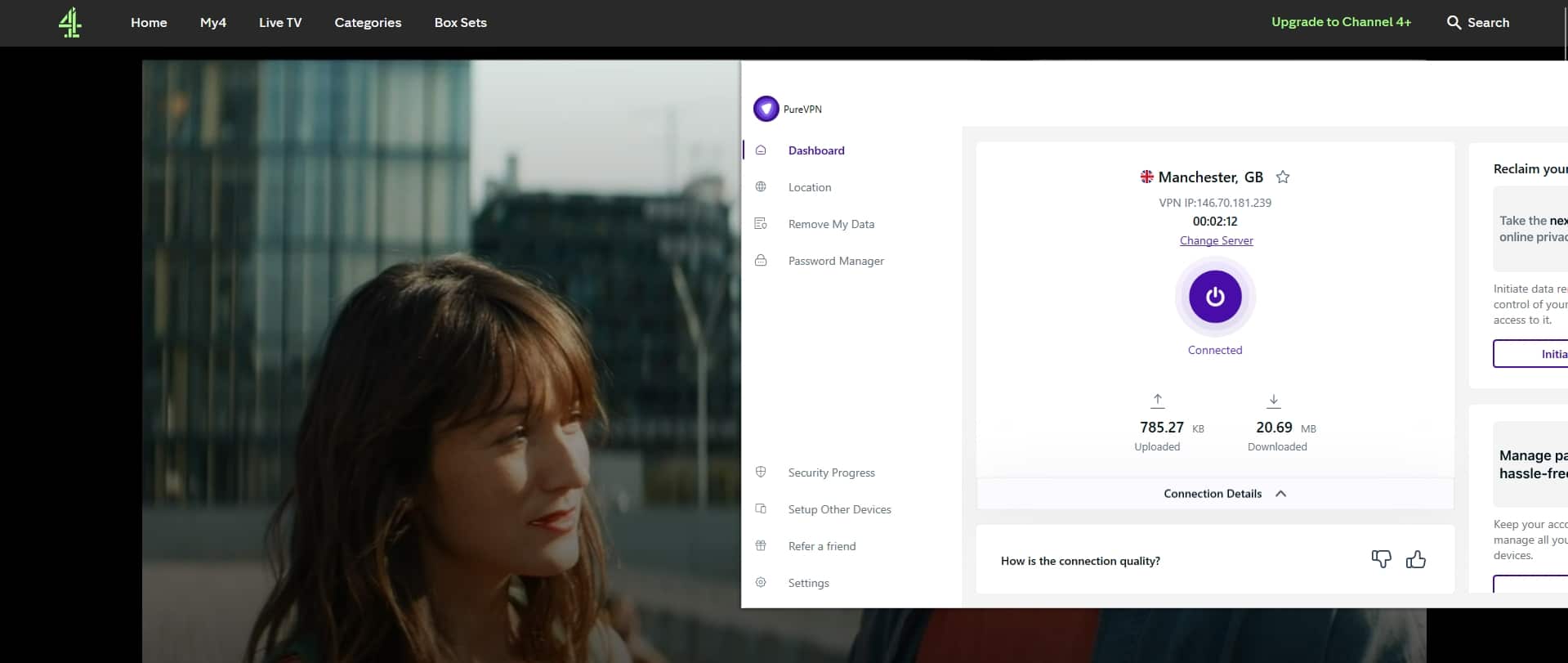Screen dimensions: 1568x663
Task: Click the Change Server link
Action: click(1216, 240)
